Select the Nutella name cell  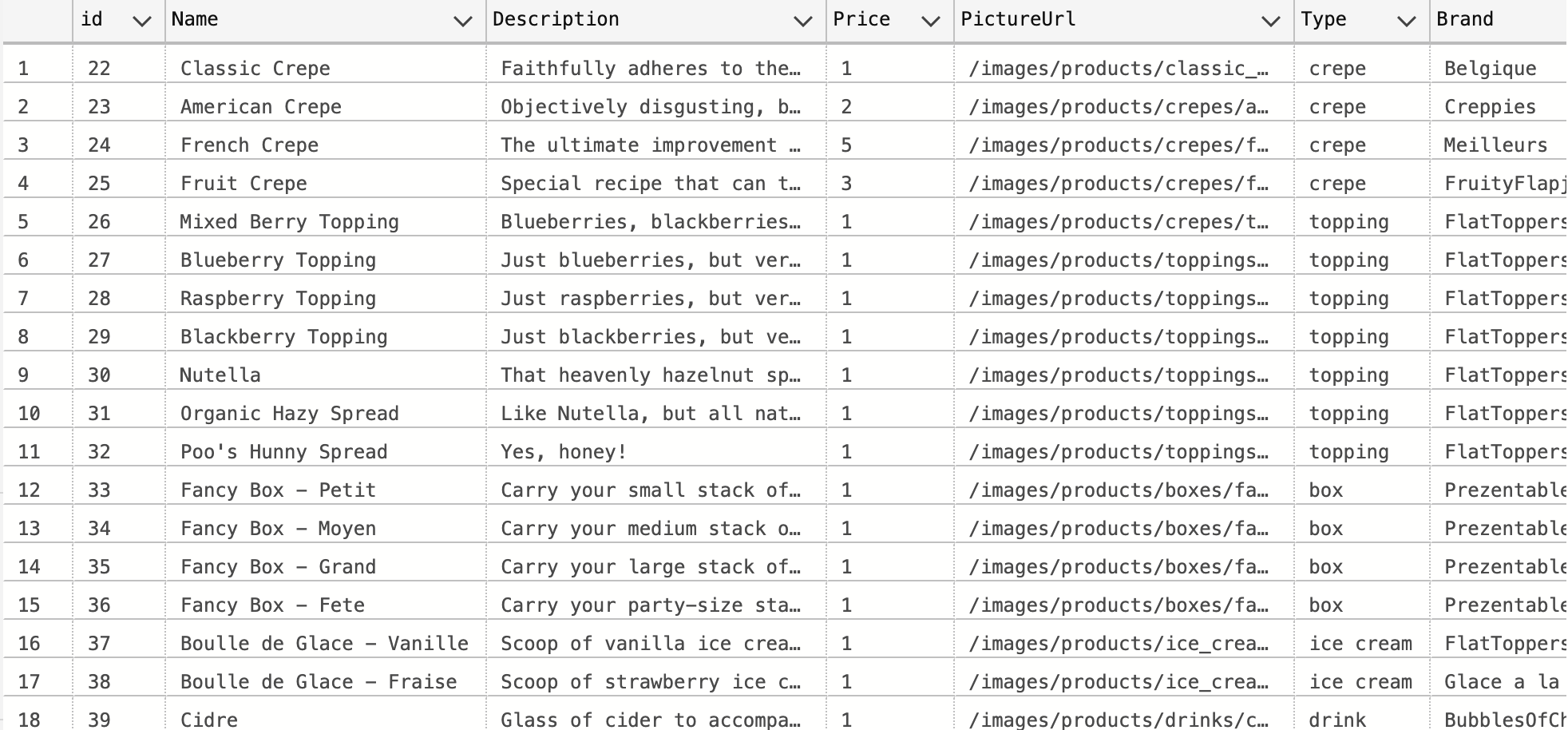pos(220,375)
